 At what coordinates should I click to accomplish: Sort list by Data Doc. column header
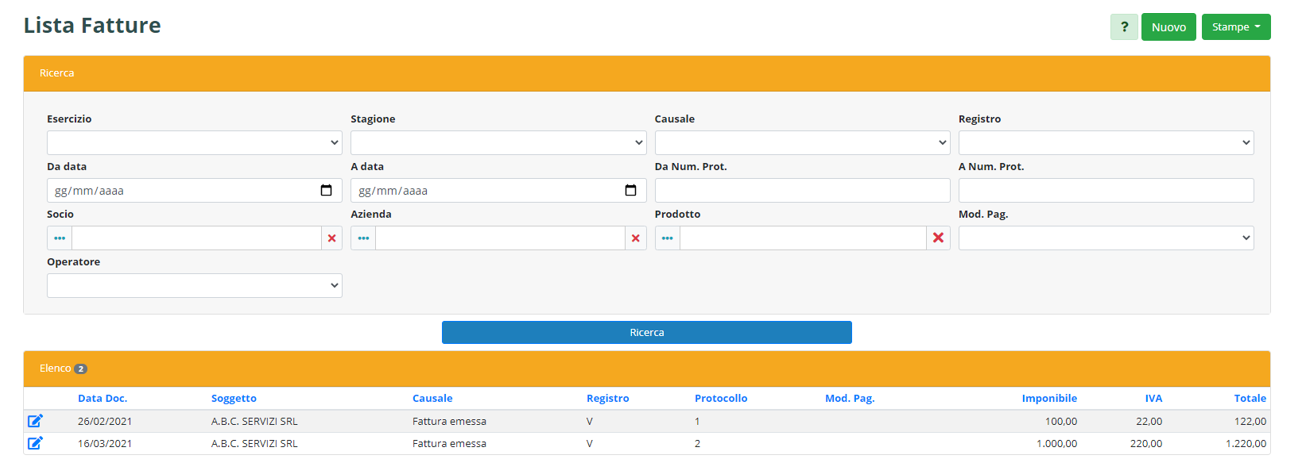[102, 399]
